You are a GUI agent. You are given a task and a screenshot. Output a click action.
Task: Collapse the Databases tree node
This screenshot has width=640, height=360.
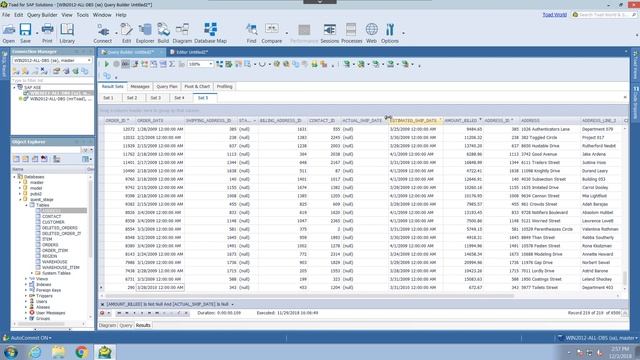pyautogui.click(x=15, y=177)
